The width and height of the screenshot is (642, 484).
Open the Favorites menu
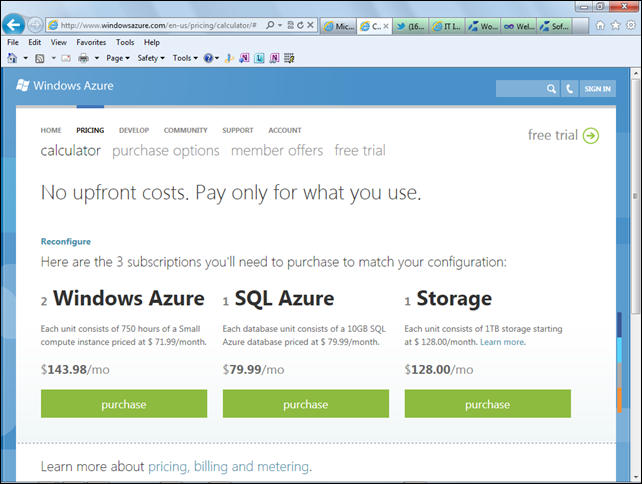point(91,43)
